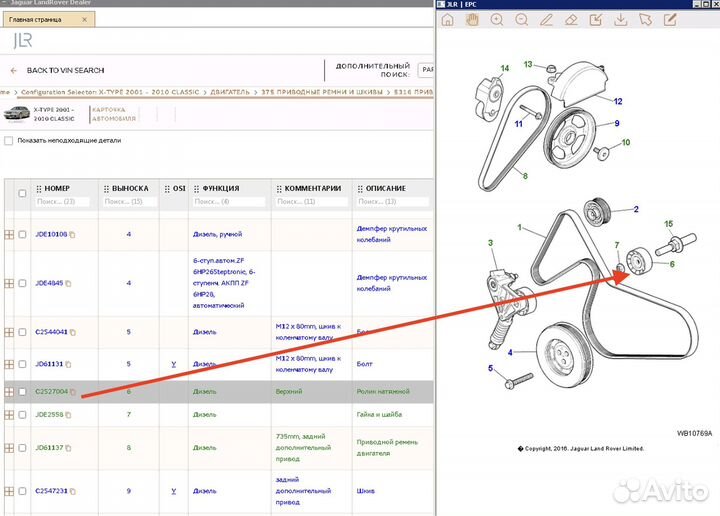Screen dimensions: 720x516
Task: Expand the JDE2558 row details
Action: (x=9, y=415)
